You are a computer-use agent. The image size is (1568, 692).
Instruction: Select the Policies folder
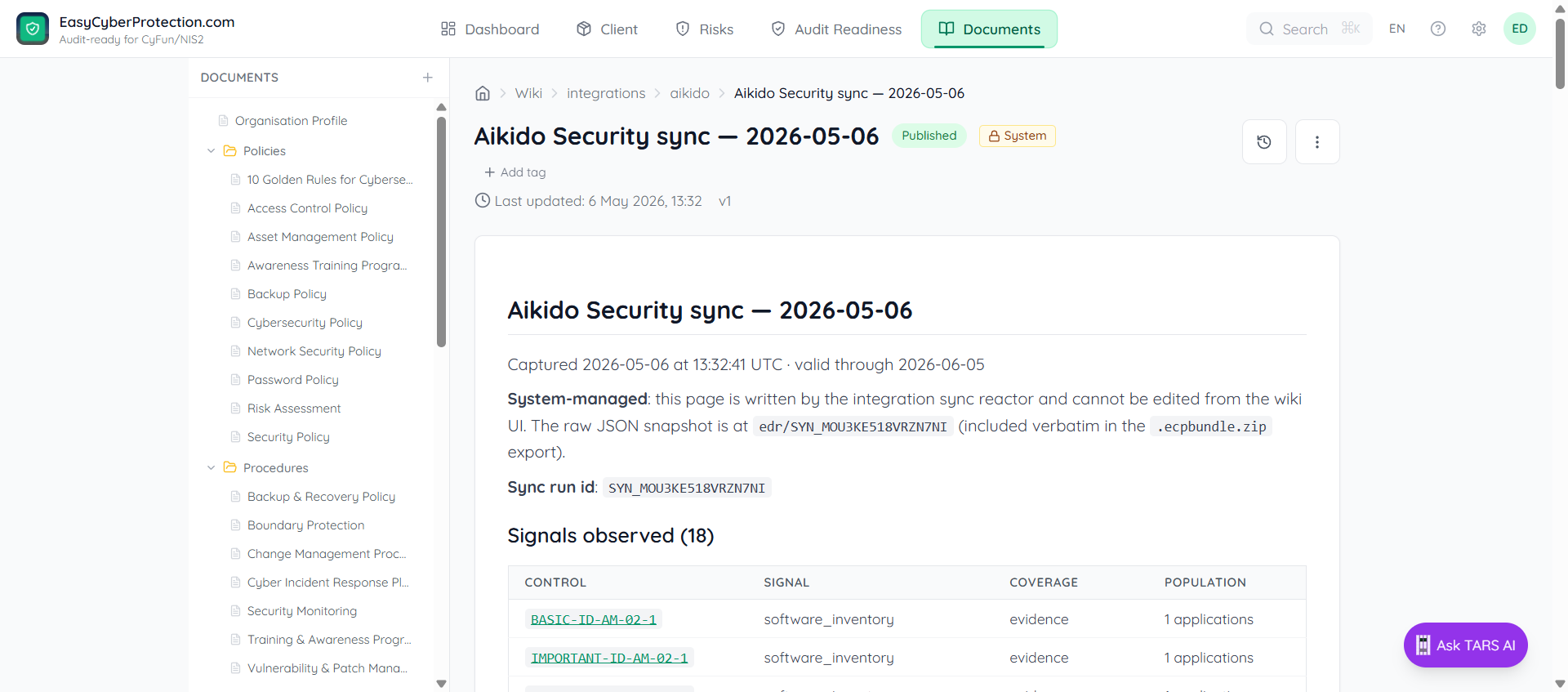click(x=264, y=151)
